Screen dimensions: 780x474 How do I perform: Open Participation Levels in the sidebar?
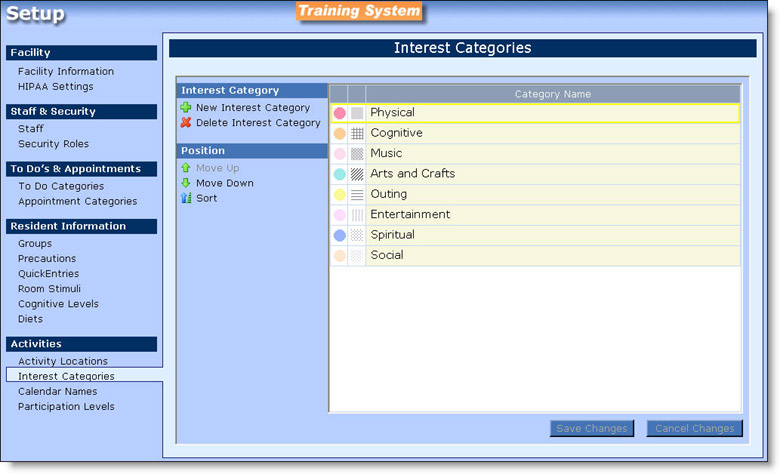(66, 406)
